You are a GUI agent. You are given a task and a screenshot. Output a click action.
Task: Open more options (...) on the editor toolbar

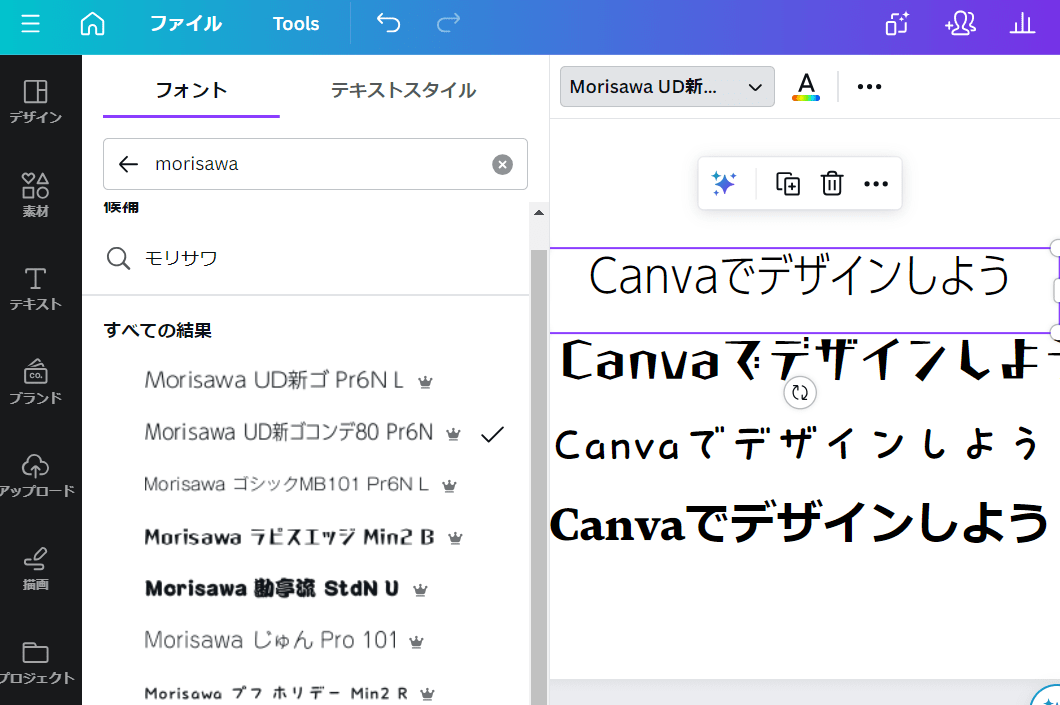pos(868,87)
